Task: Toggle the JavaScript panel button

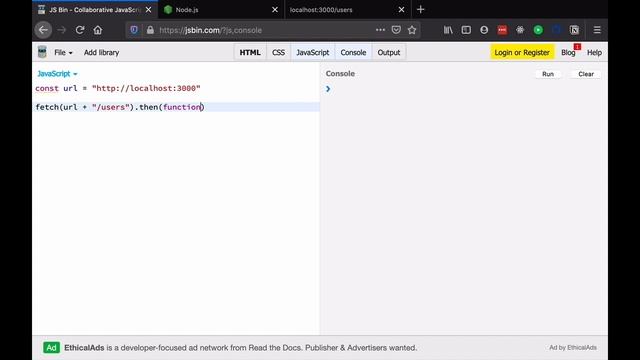Action: pos(313,53)
